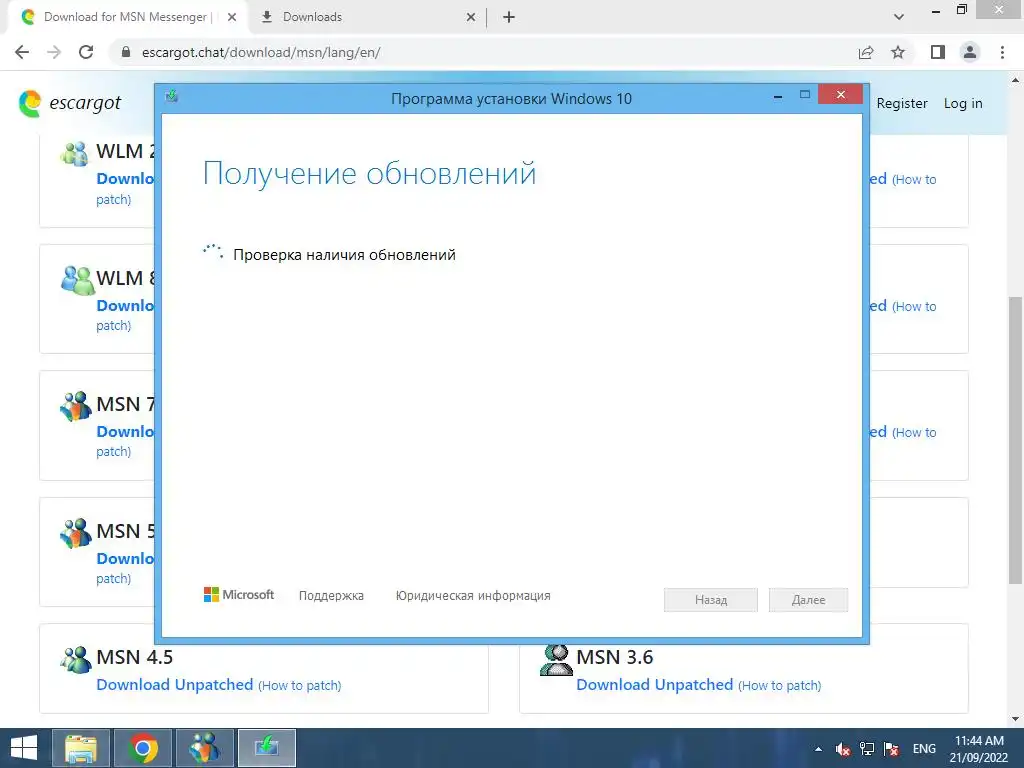1024x768 pixels.
Task: Click the WLM 8 messenger icon
Action: (77, 280)
